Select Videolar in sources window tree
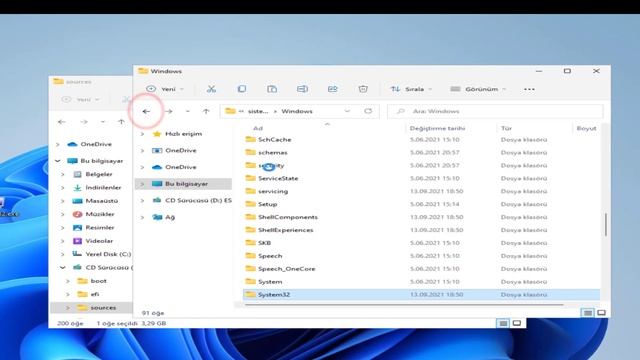 (99, 241)
